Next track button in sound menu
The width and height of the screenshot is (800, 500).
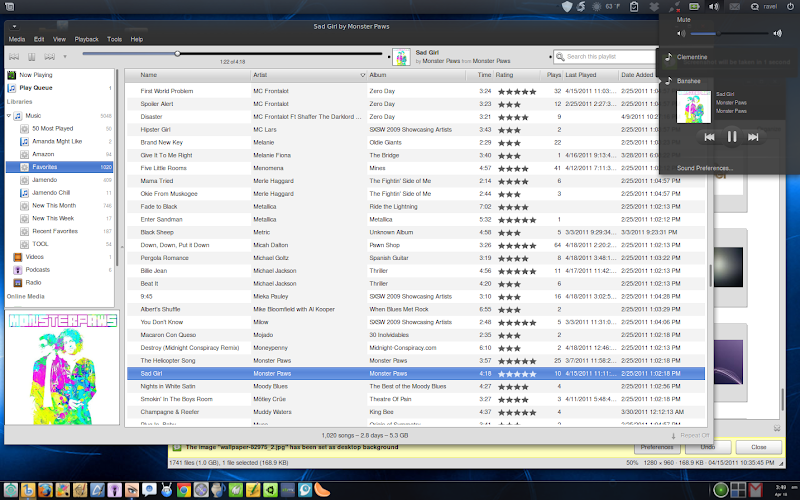point(753,137)
